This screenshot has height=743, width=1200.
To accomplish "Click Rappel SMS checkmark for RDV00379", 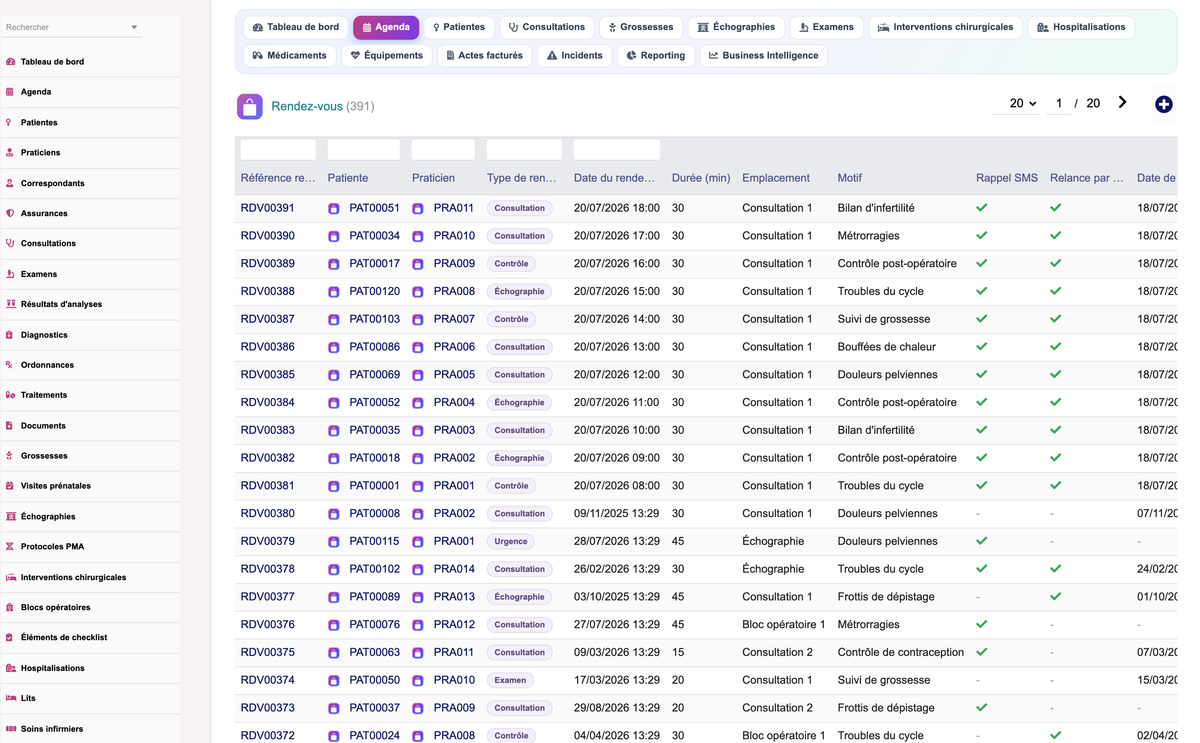I will coord(982,541).
